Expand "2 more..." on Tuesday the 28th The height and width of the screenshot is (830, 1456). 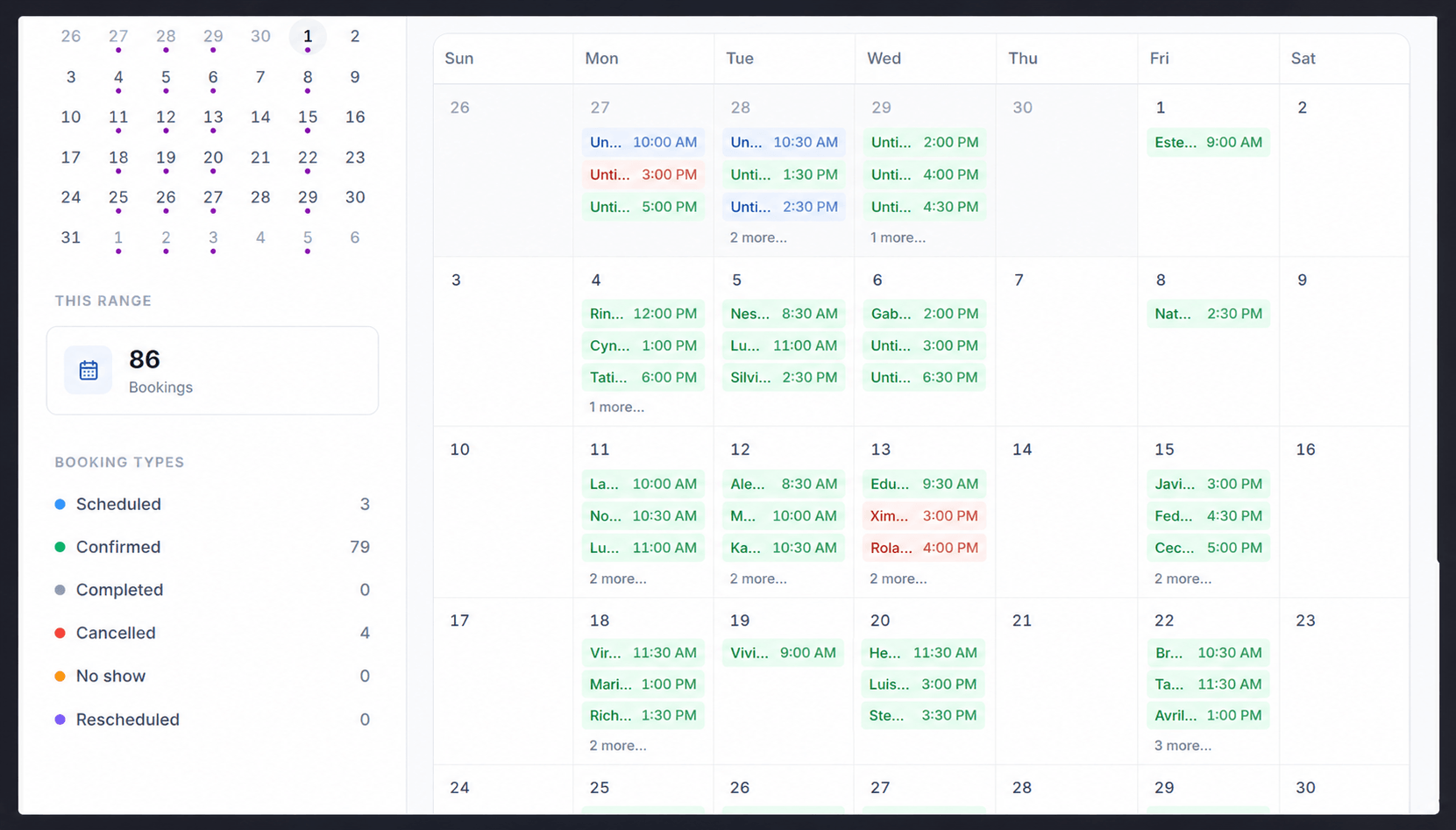758,238
